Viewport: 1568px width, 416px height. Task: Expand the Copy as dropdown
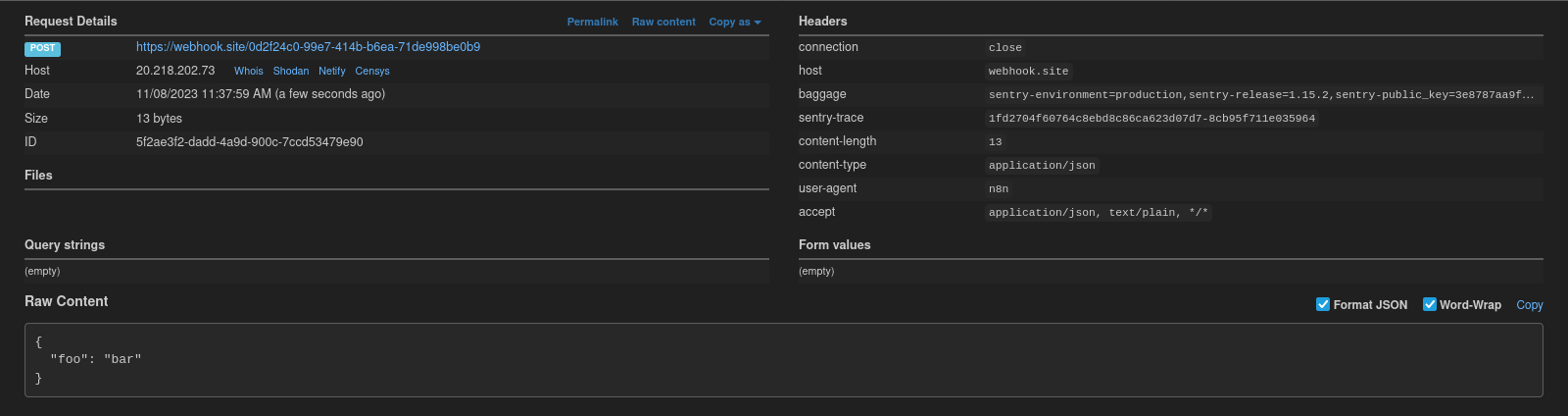point(734,22)
